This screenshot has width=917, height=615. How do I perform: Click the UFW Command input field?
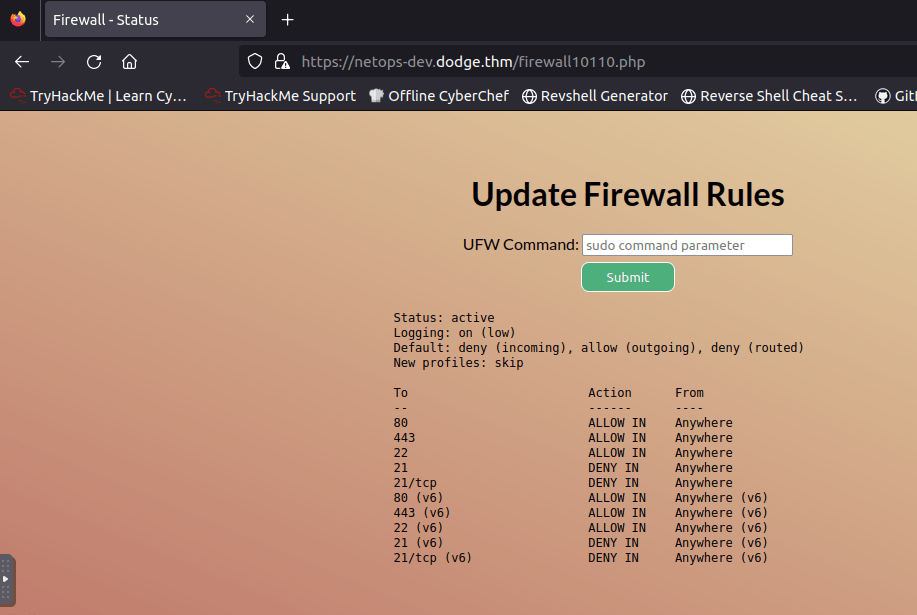pos(687,245)
